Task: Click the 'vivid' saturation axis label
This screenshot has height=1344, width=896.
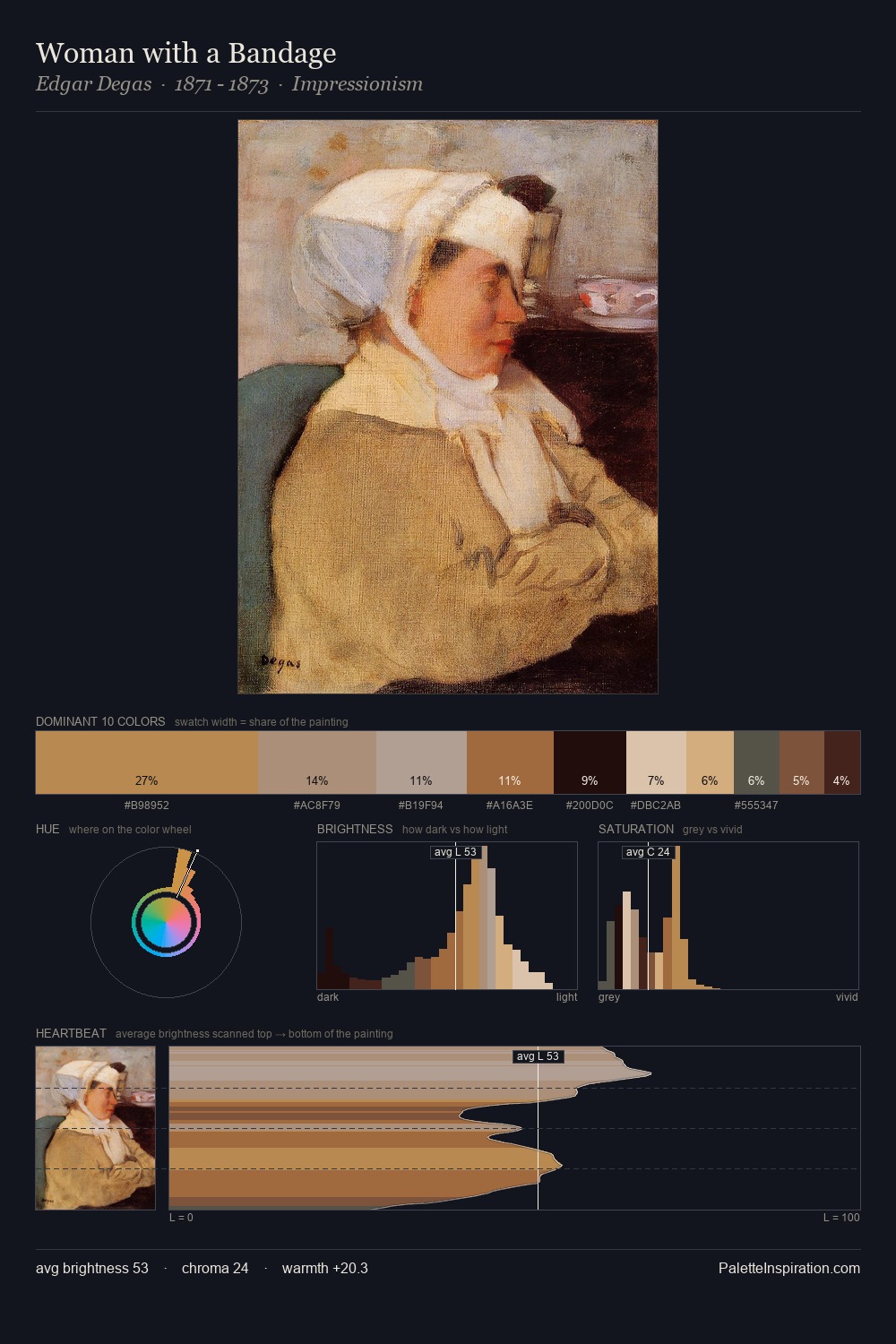Action: pos(847,997)
